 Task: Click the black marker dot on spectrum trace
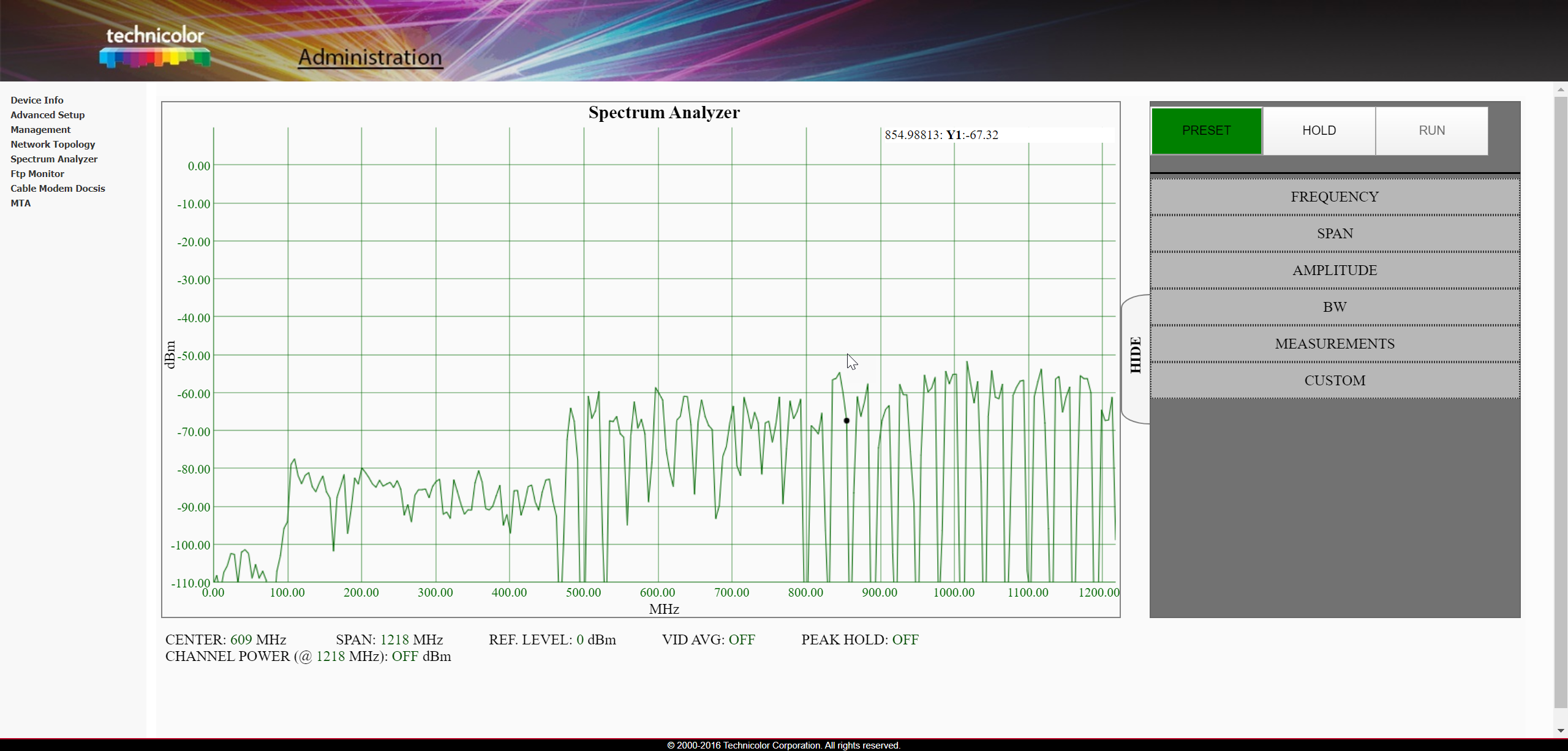point(846,421)
